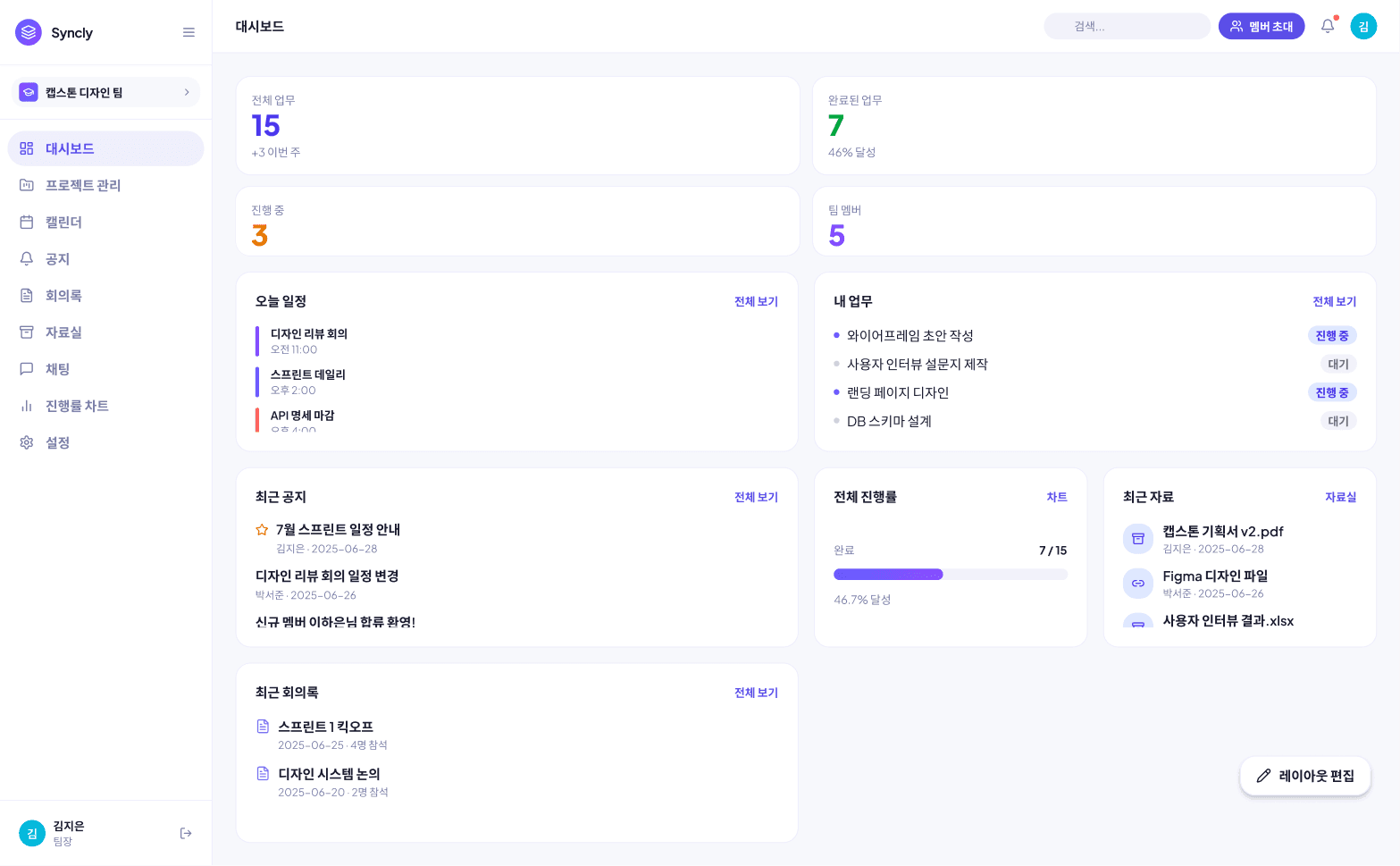Collapse sidebar with hamburger menu icon
1400x866 pixels.
[189, 32]
